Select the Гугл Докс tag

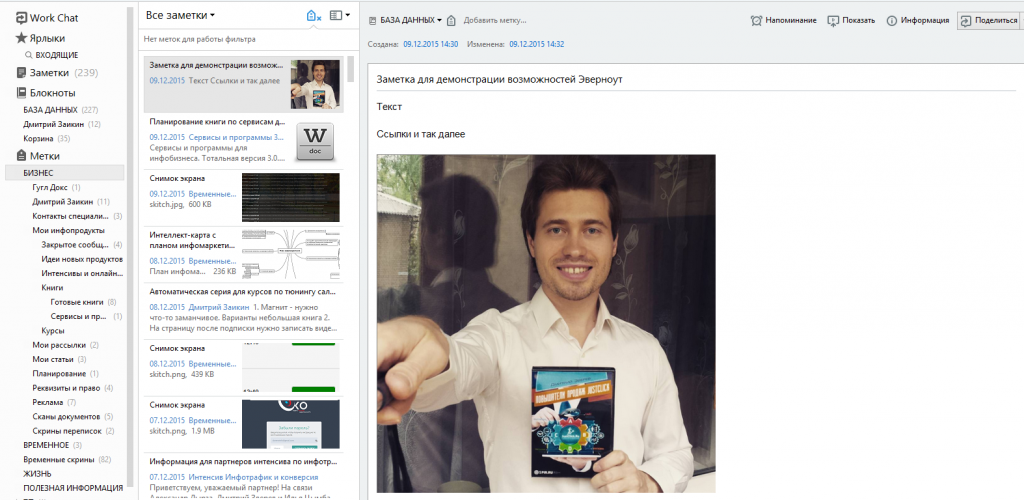click(56, 187)
